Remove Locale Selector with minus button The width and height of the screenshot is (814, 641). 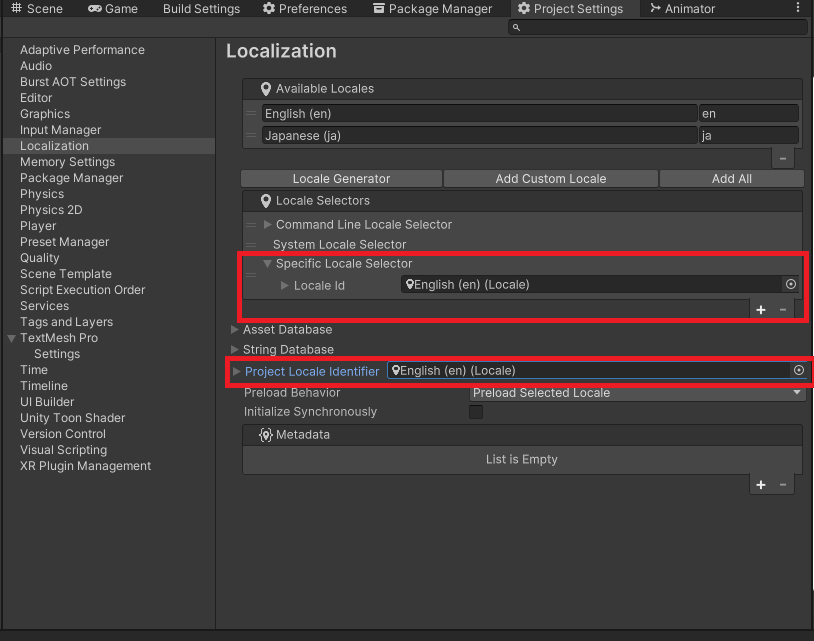(783, 310)
